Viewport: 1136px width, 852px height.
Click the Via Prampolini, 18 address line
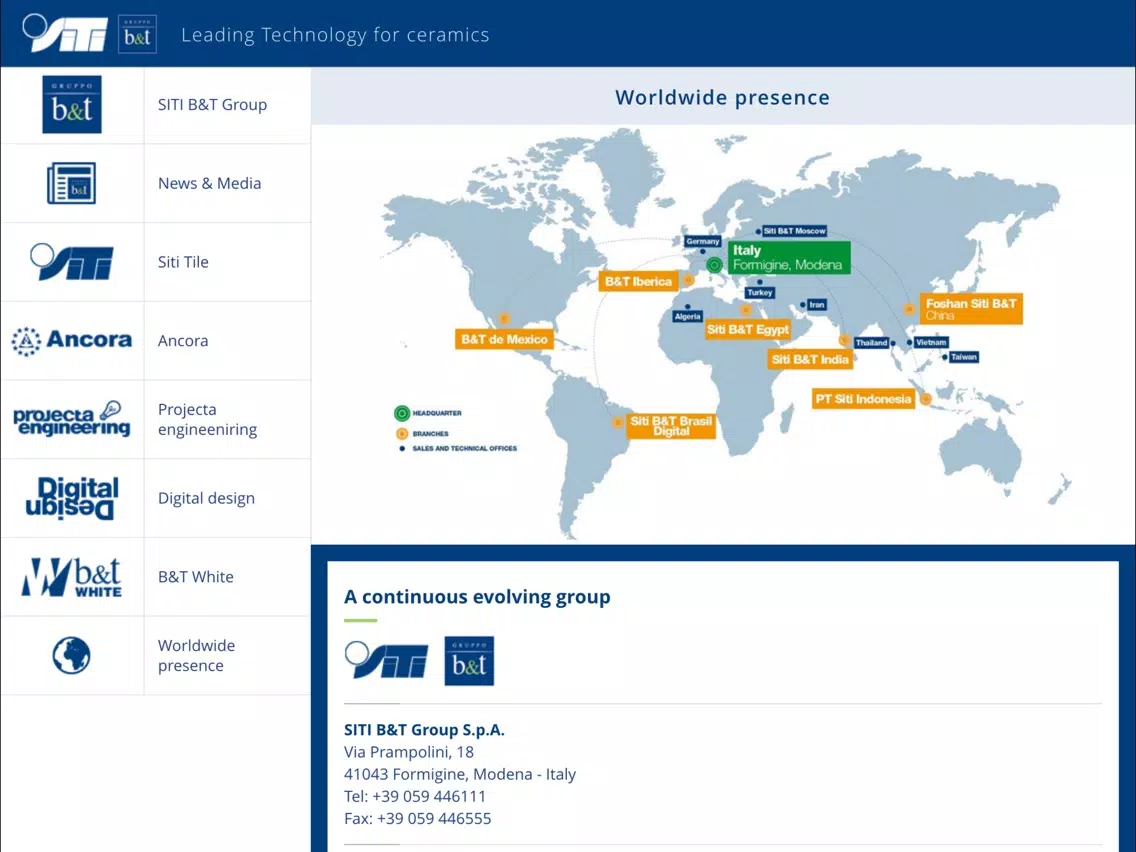pyautogui.click(x=409, y=752)
